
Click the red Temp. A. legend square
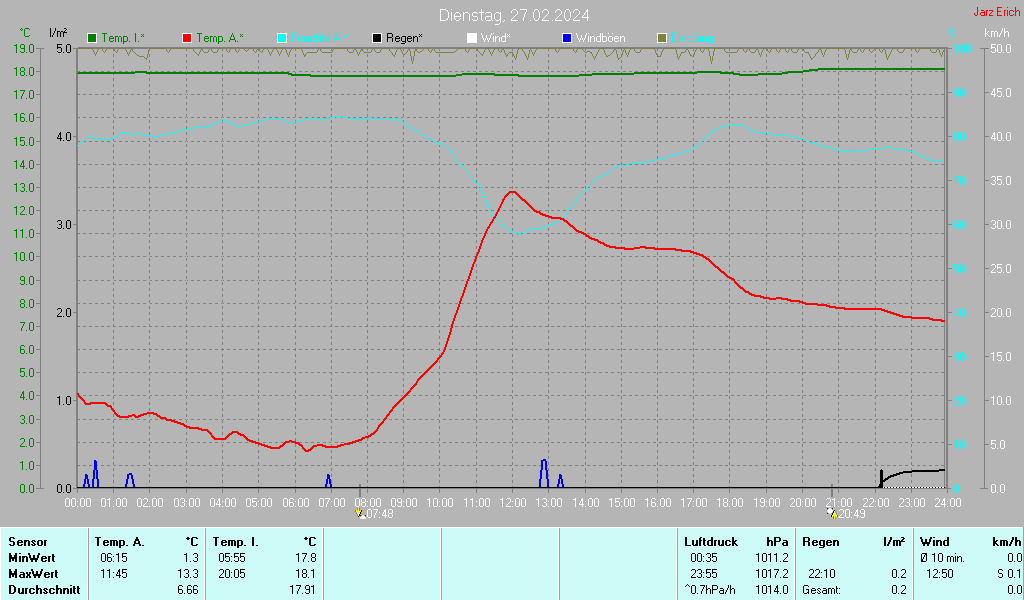coord(187,38)
